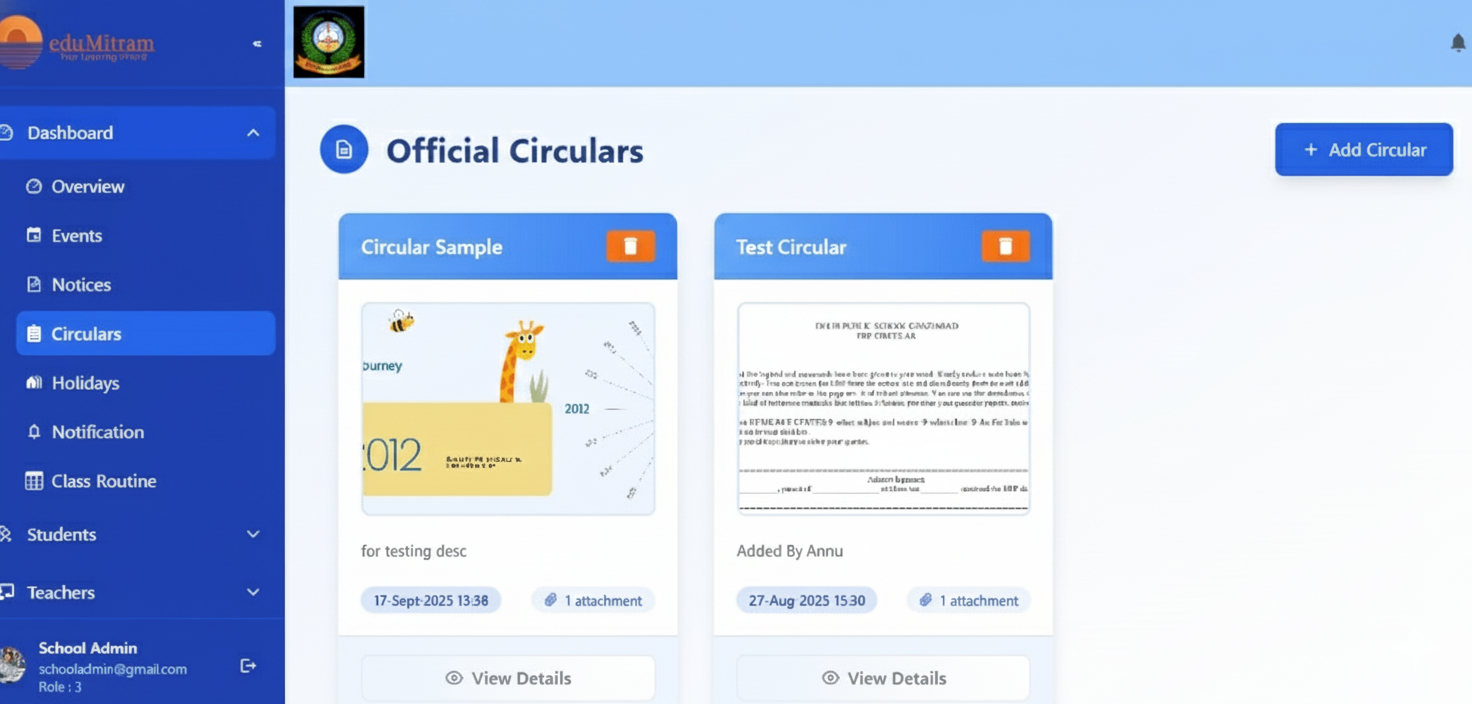
Task: Expand the Teachers menu section
Action: point(253,592)
